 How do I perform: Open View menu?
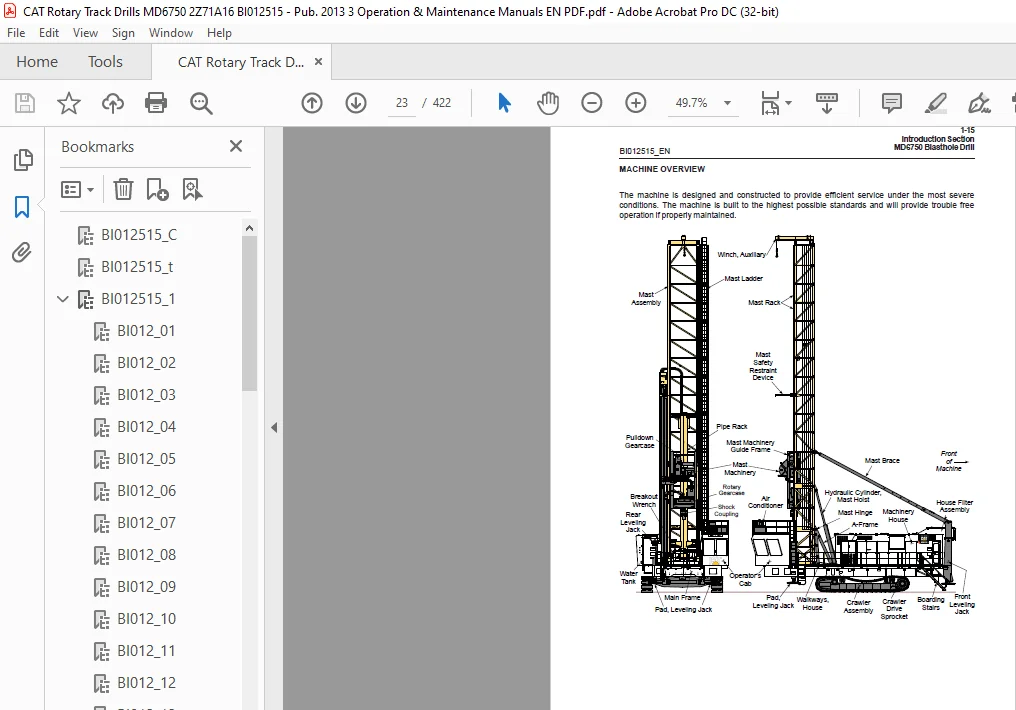coord(85,32)
